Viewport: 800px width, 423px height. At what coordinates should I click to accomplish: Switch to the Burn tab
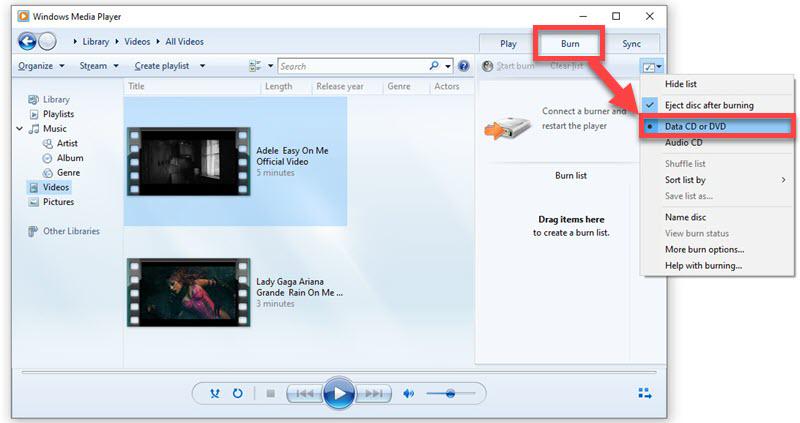(569, 44)
